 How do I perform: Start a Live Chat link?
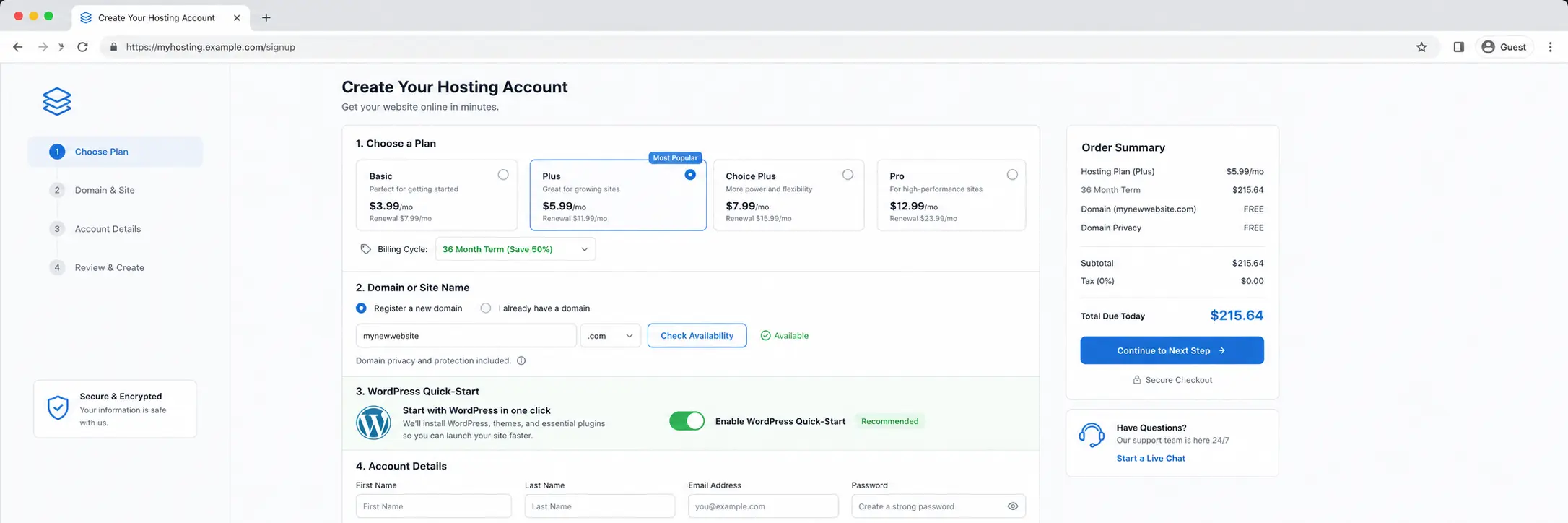pyautogui.click(x=1151, y=458)
